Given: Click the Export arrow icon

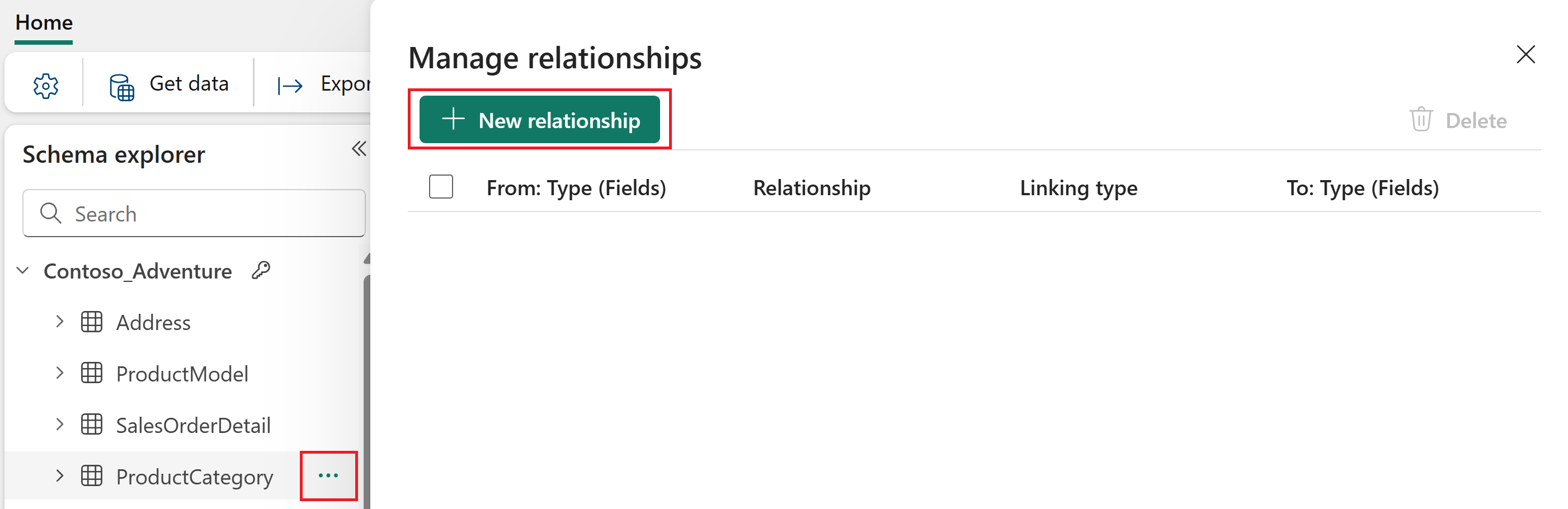Looking at the screenshot, I should (290, 86).
